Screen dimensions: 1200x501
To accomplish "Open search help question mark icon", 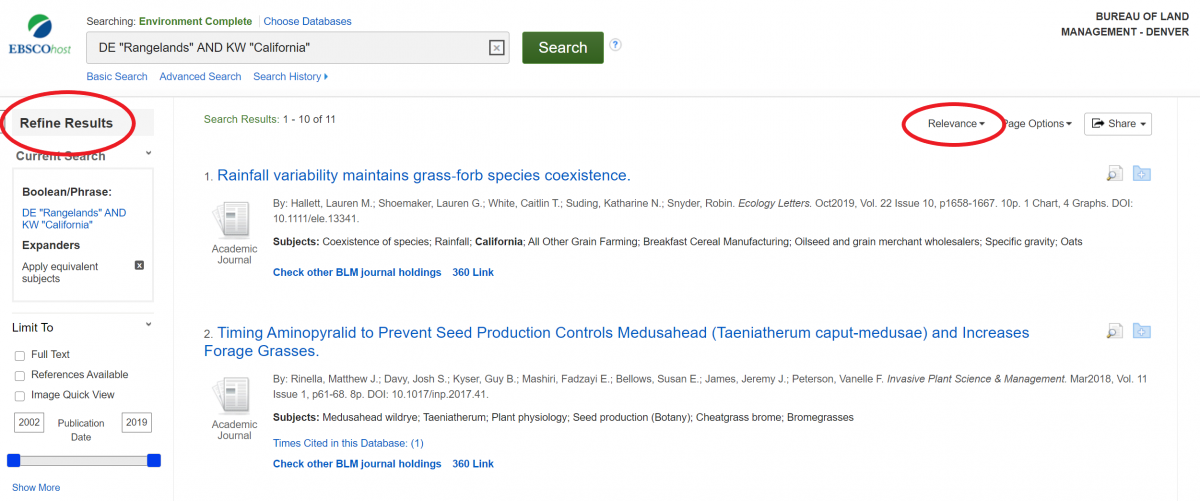I will [616, 44].
